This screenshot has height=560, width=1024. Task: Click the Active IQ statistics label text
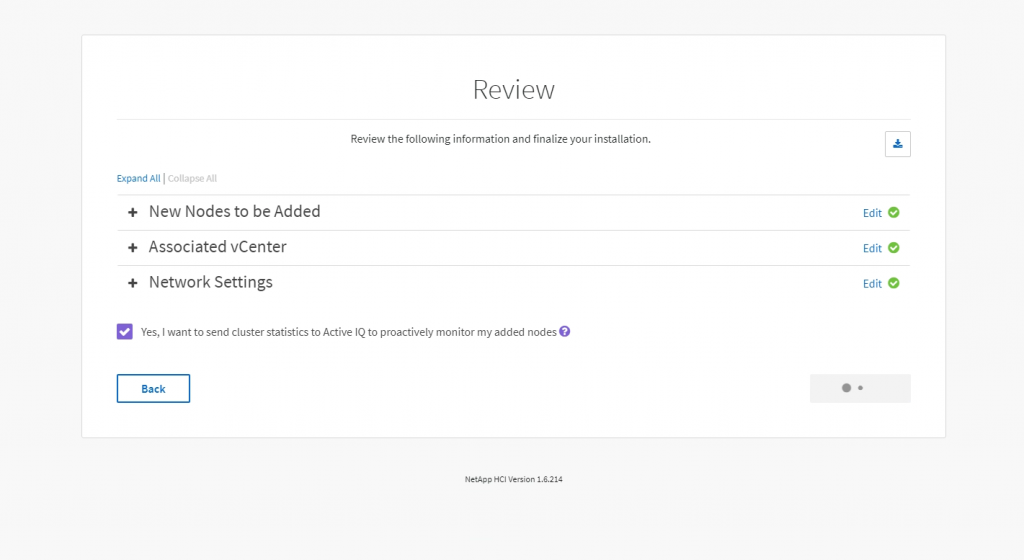(349, 332)
